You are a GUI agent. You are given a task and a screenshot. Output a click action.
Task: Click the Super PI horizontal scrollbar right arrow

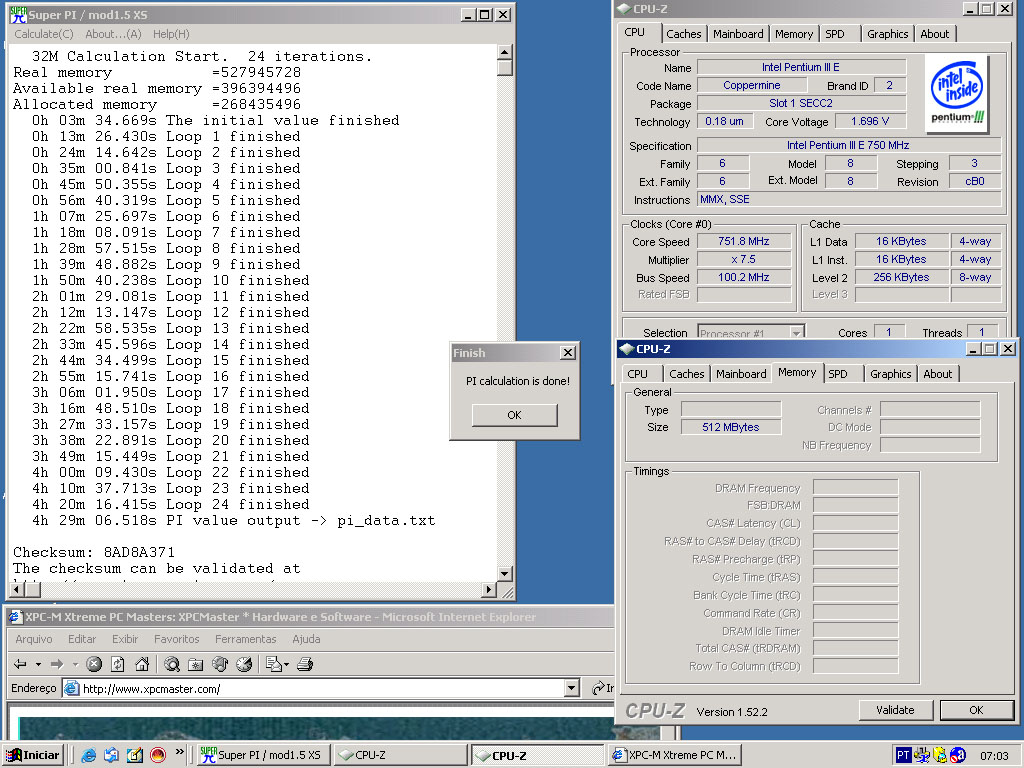[488, 589]
